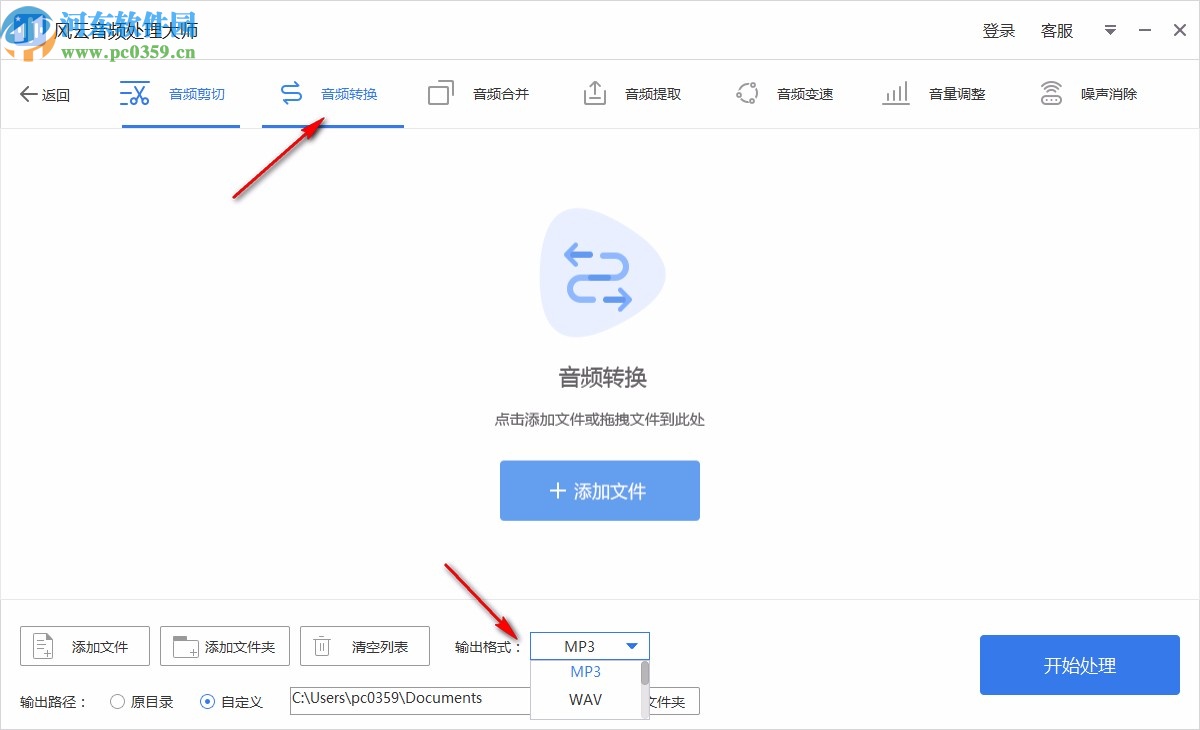Screen dimensions: 1200x730
Task: Click the 噪声消除 noise removal icon
Action: point(1051,92)
